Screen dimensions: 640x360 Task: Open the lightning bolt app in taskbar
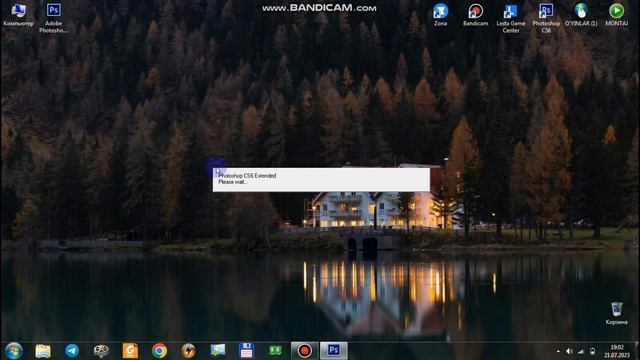tap(189, 351)
